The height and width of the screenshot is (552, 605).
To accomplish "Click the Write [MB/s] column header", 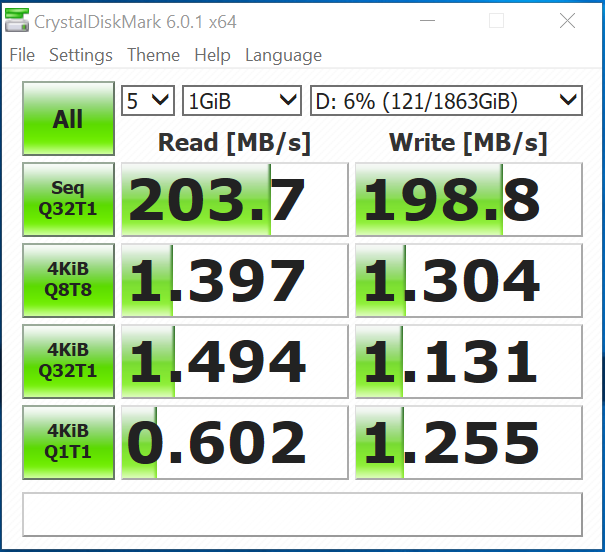I will coord(468,143).
